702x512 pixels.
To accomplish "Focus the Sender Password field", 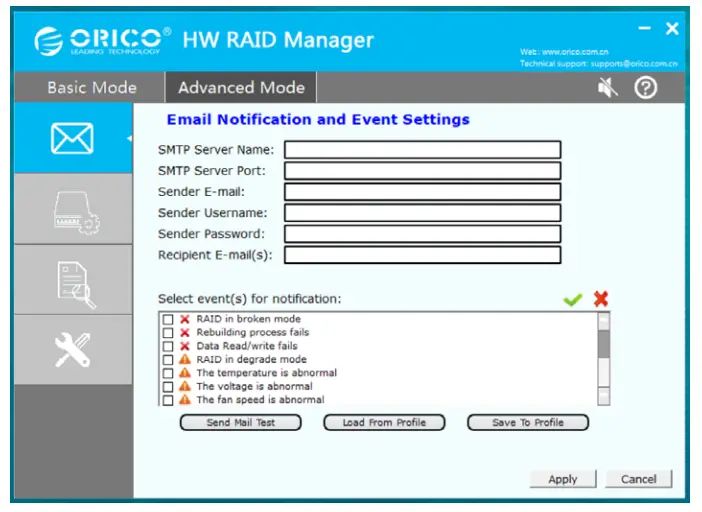I will click(x=423, y=234).
